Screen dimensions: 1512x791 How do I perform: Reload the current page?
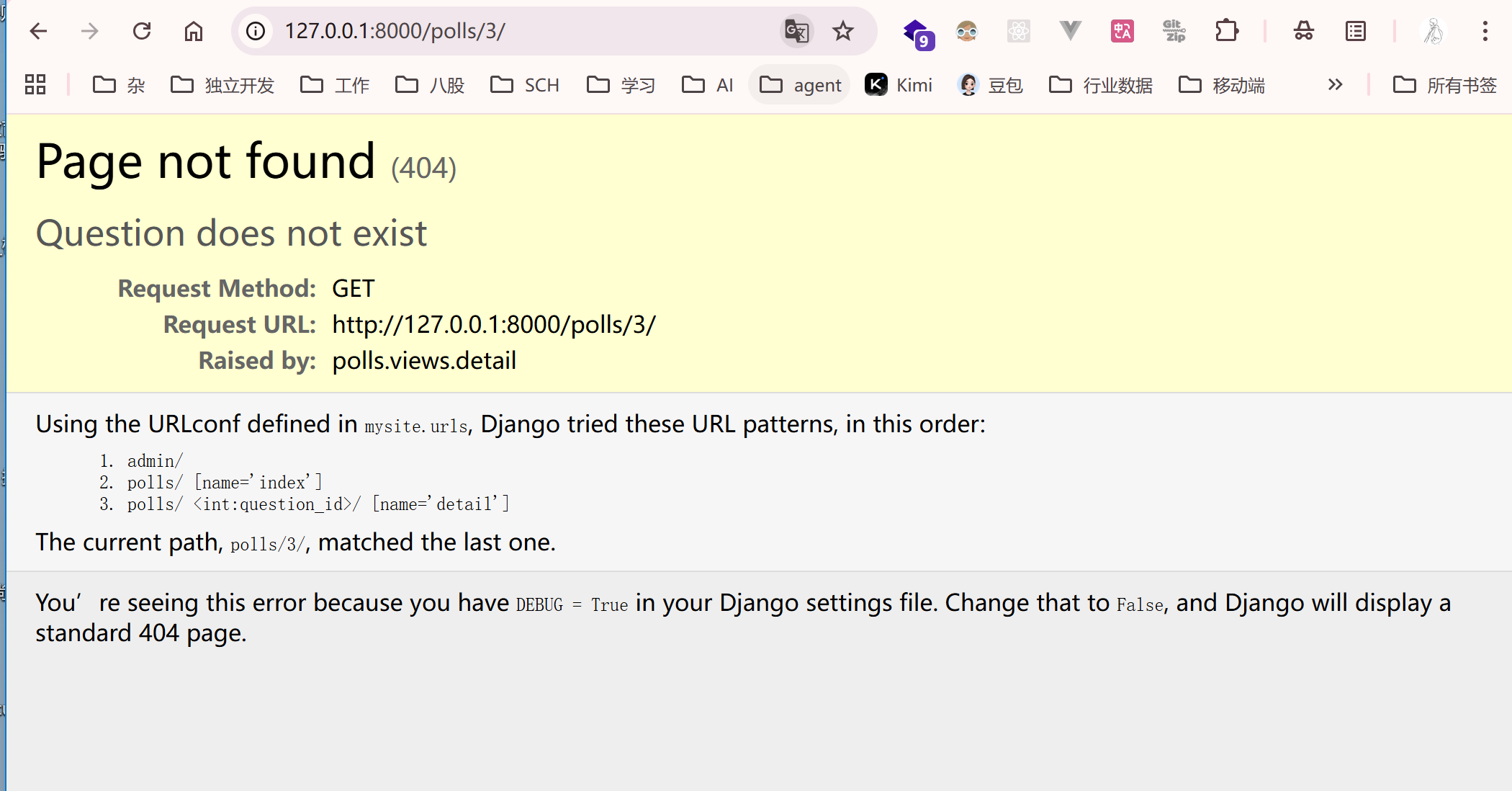[x=142, y=31]
